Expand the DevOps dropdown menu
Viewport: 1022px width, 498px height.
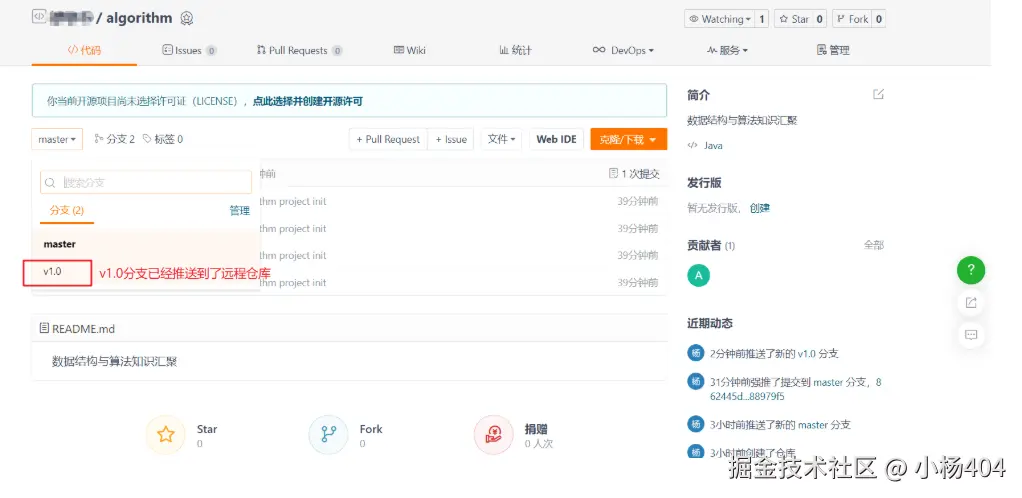[622, 50]
